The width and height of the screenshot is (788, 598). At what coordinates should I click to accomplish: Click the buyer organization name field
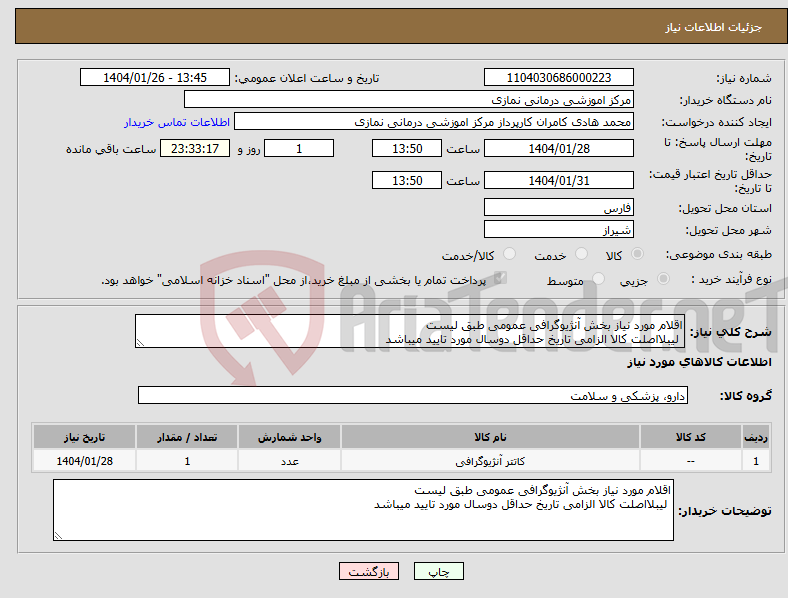pos(409,99)
